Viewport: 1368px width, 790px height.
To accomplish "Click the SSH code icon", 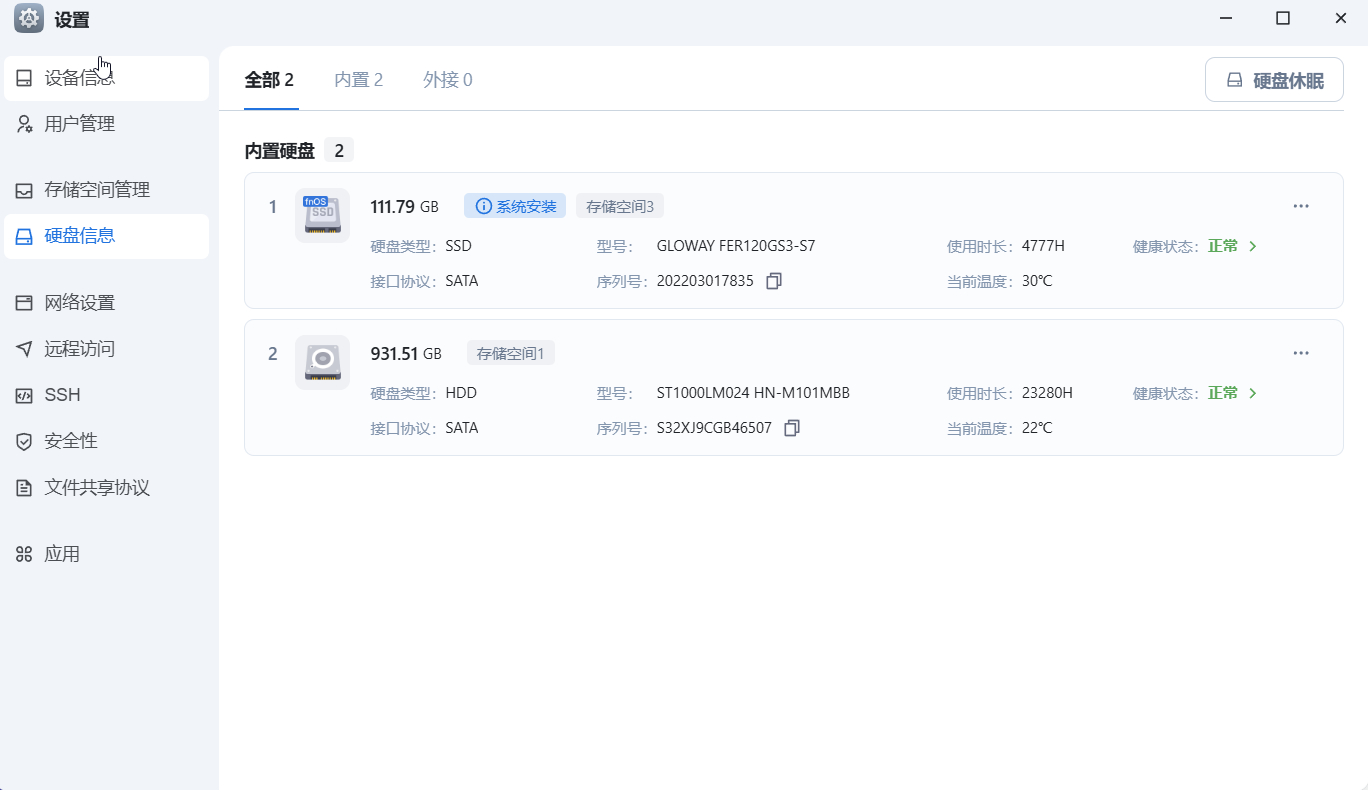I will coord(24,395).
